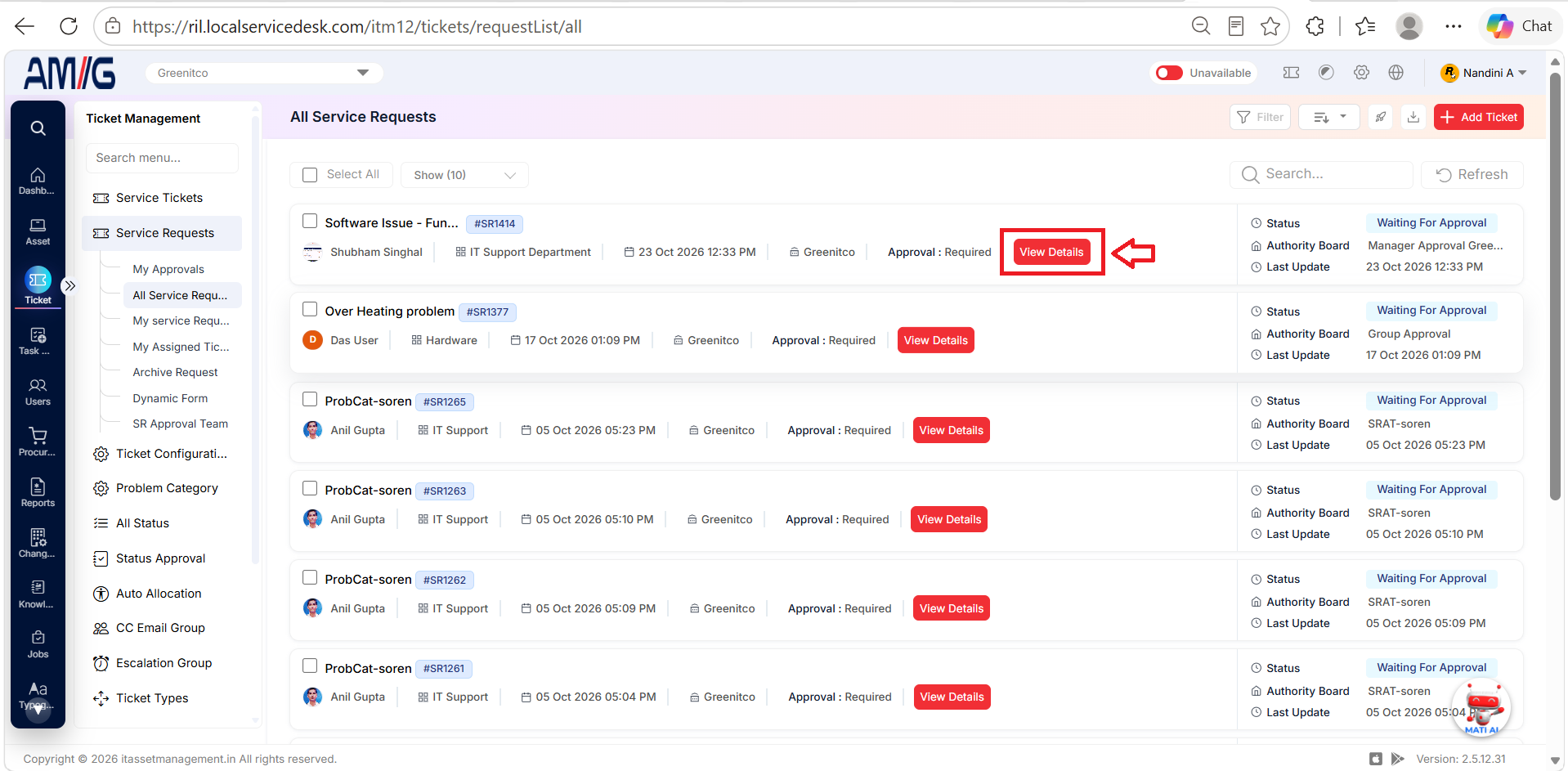Open Knowledge base icon
This screenshot has height=771, width=1568.
(x=38, y=595)
